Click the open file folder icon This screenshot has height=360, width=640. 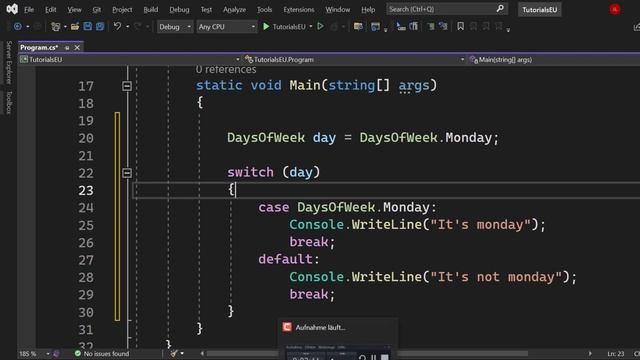point(75,27)
